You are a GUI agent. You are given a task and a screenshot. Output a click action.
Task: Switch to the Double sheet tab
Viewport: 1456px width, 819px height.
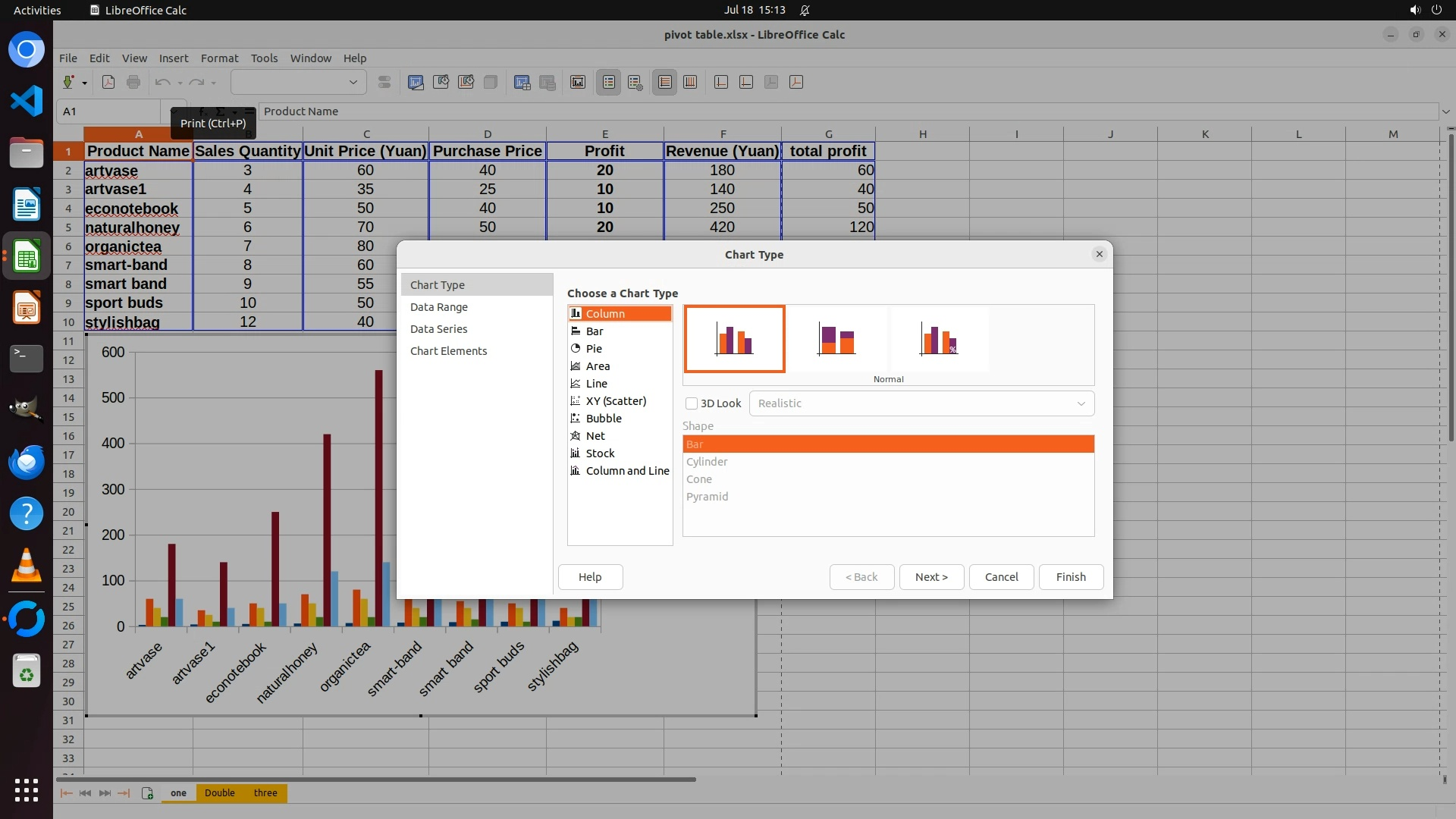(219, 793)
